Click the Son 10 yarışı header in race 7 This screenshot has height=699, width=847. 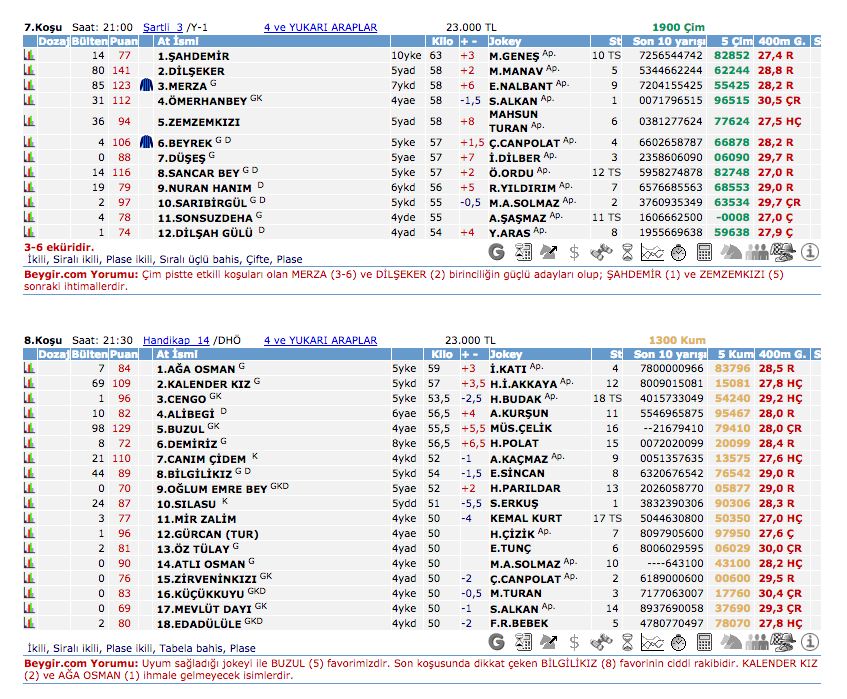coord(669,41)
